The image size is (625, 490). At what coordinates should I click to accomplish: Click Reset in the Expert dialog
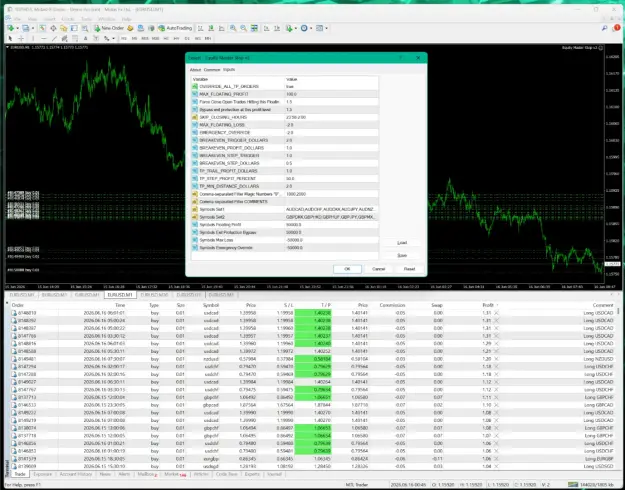pos(409,269)
